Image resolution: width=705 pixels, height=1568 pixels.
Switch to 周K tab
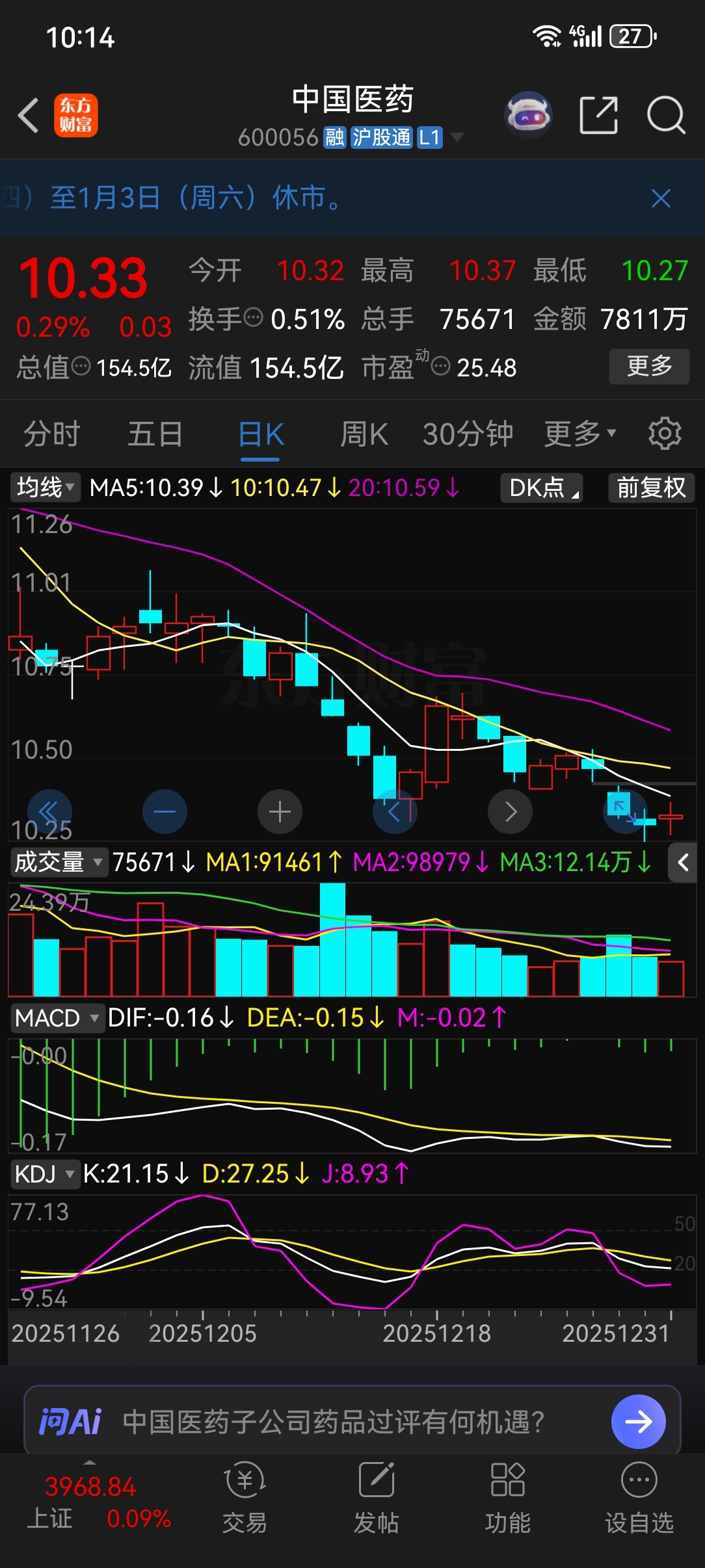click(x=364, y=433)
